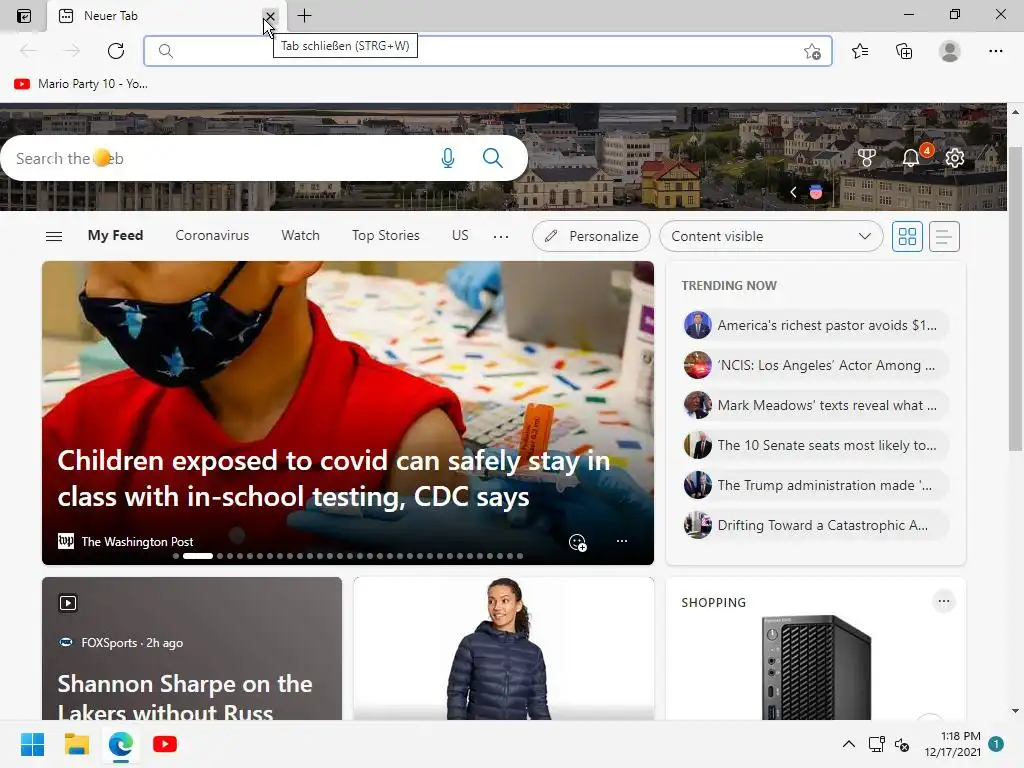The height and width of the screenshot is (768, 1024).
Task: Click the page vertical scrollbar thumb
Action: [x=1015, y=299]
